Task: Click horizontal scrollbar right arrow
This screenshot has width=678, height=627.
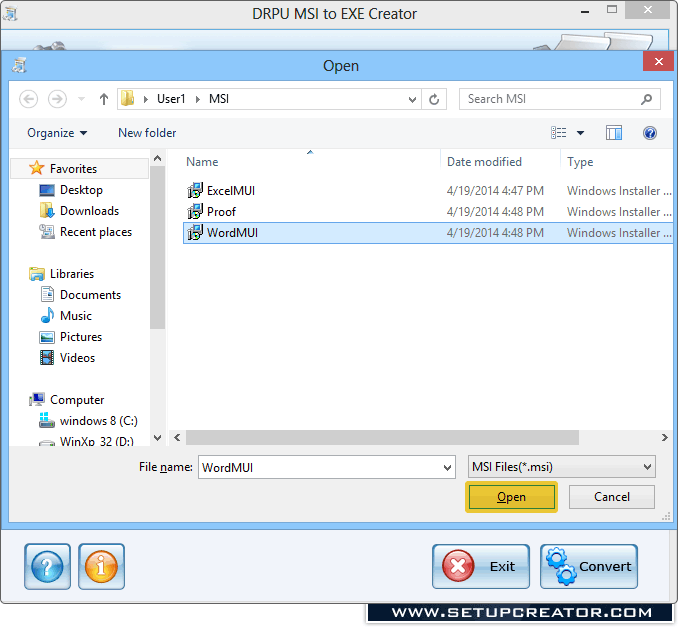Action: 665,438
